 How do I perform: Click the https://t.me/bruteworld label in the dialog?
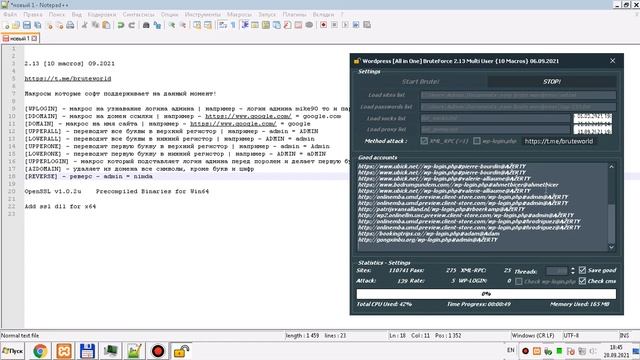click(x=559, y=141)
